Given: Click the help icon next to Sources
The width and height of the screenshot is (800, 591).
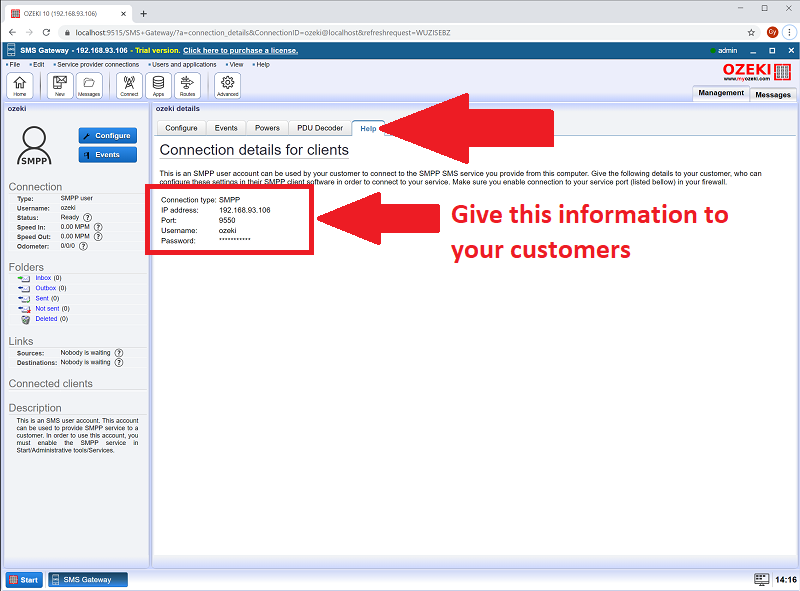Looking at the screenshot, I should coord(119,353).
